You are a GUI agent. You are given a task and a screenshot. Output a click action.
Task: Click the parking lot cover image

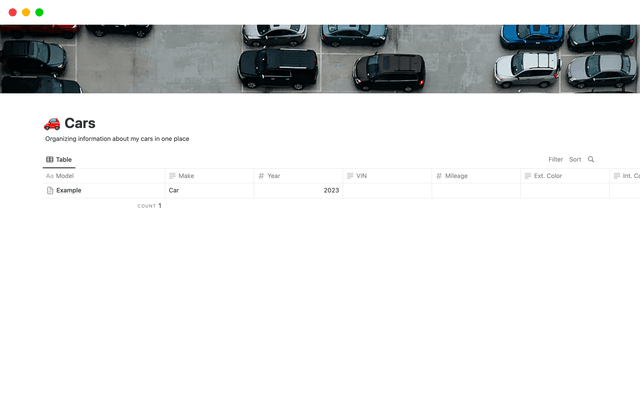tap(320, 58)
